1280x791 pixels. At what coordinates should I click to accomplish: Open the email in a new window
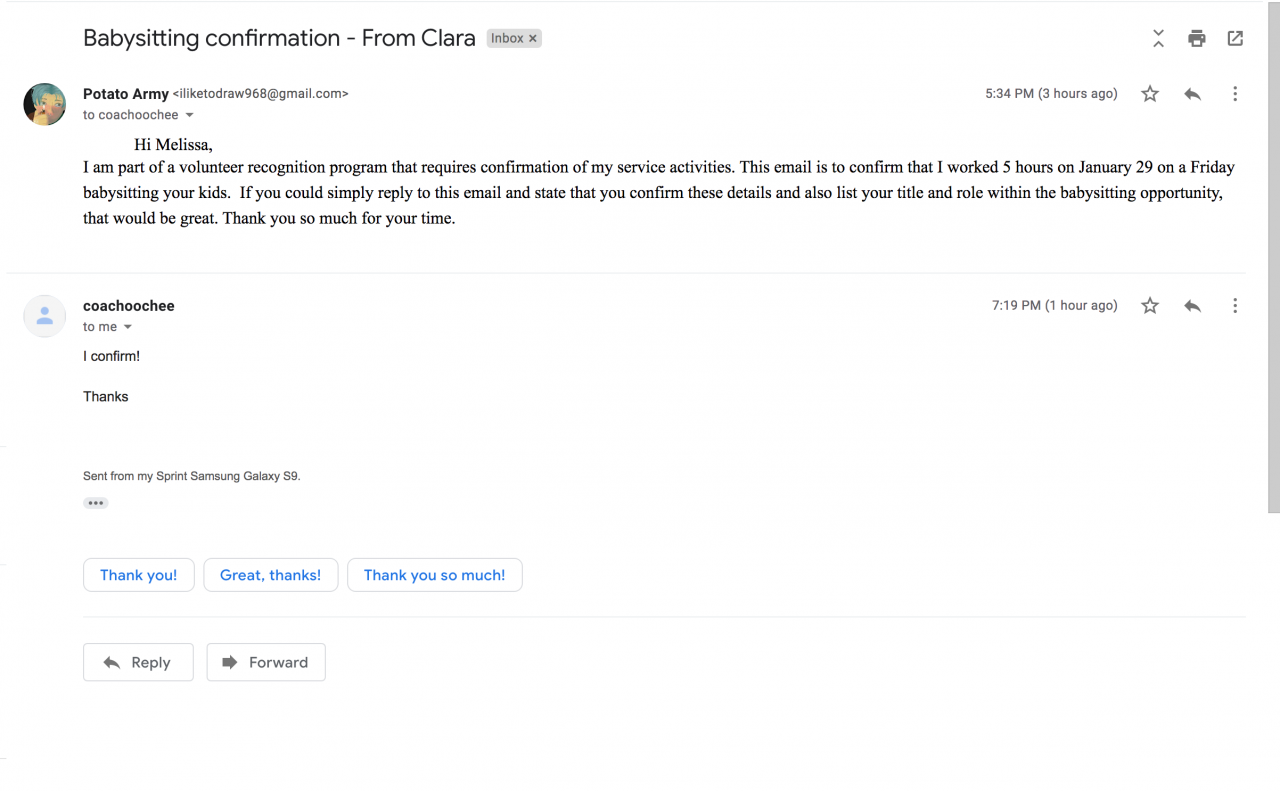pyautogui.click(x=1235, y=39)
